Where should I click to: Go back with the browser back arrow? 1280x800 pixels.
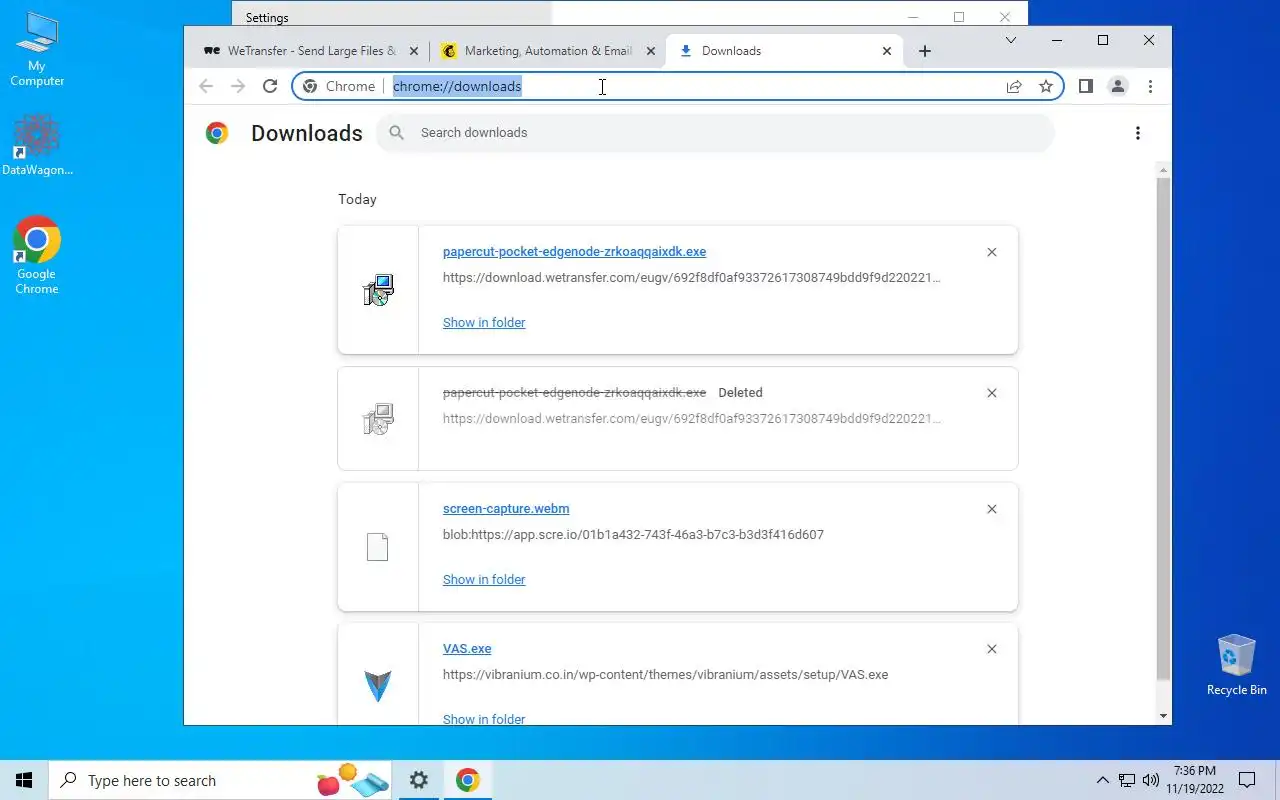[x=206, y=86]
